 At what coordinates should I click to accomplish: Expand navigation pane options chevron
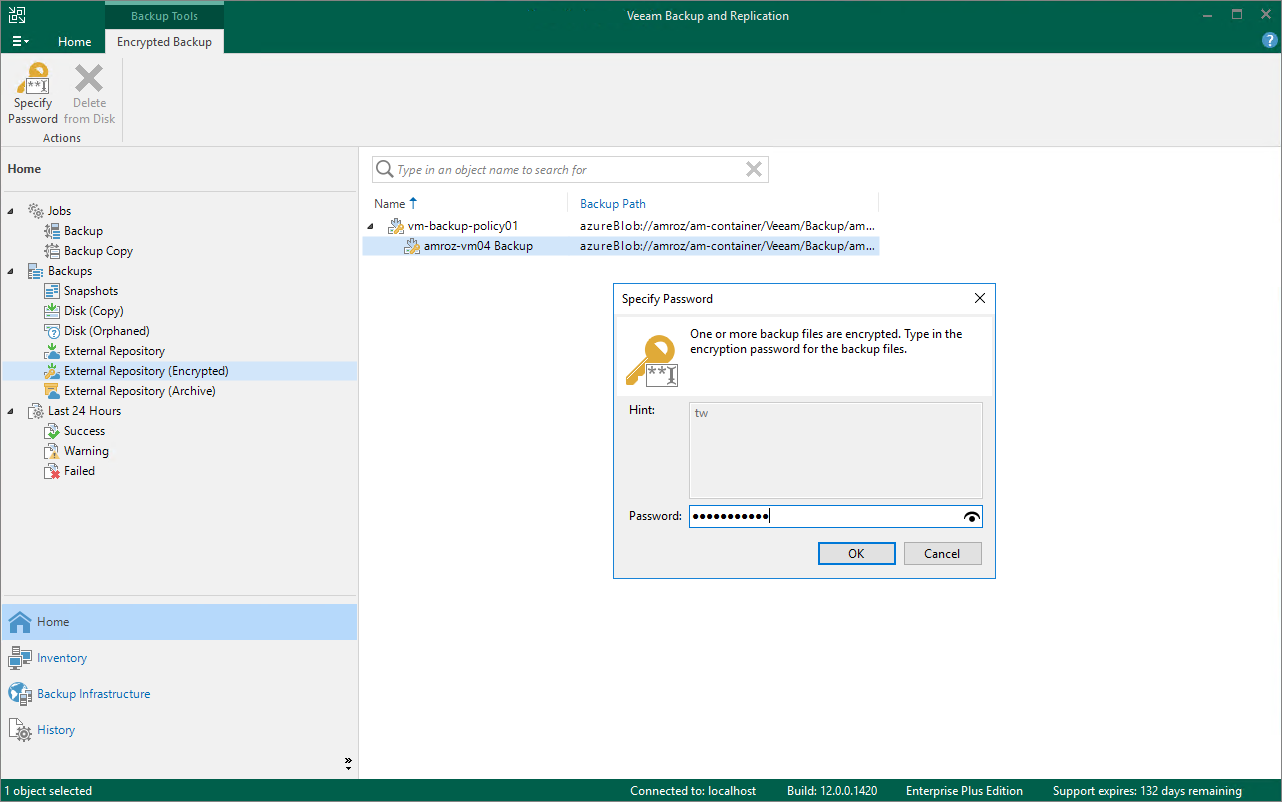click(348, 763)
